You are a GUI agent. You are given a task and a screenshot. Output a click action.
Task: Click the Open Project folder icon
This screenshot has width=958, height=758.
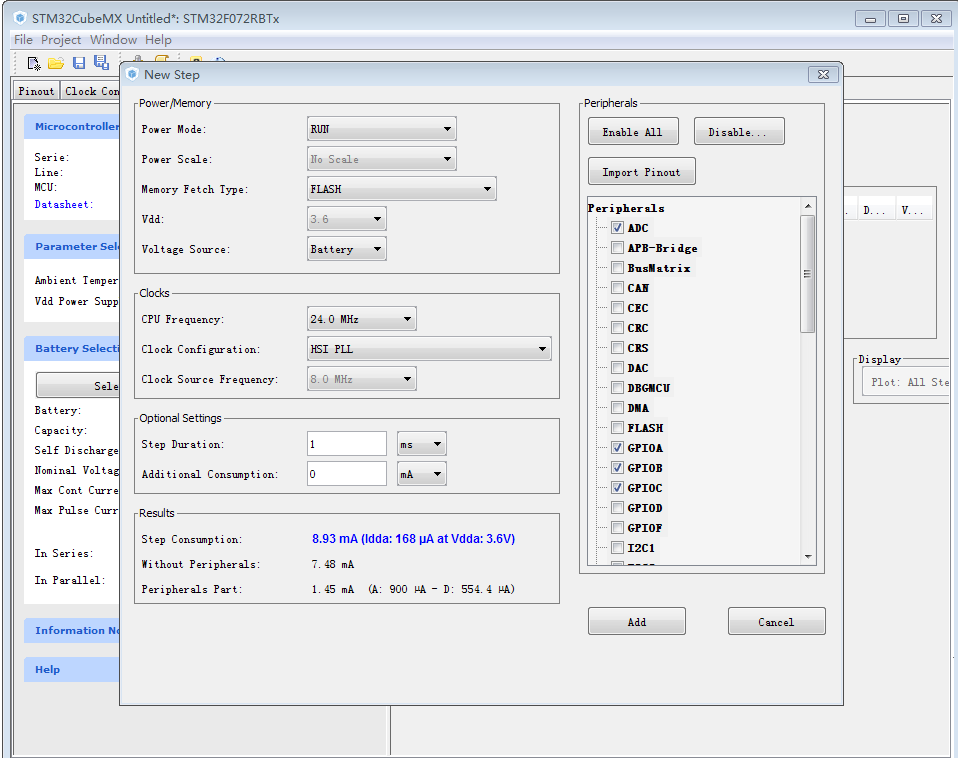coord(56,63)
